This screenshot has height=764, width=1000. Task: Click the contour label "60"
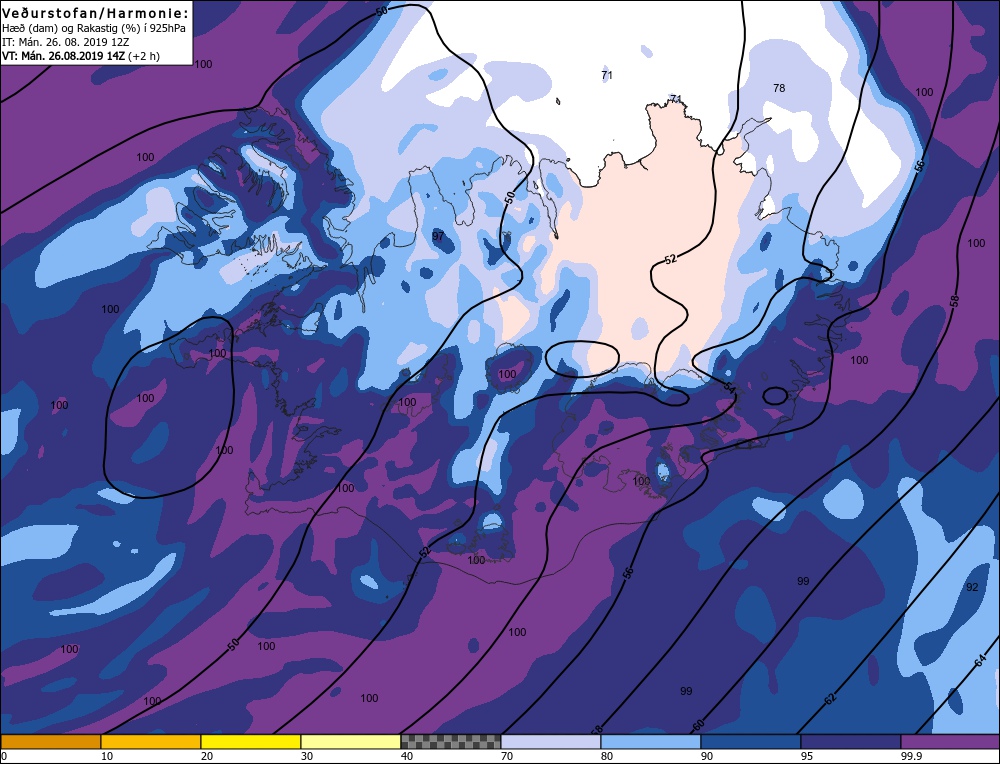point(698,725)
